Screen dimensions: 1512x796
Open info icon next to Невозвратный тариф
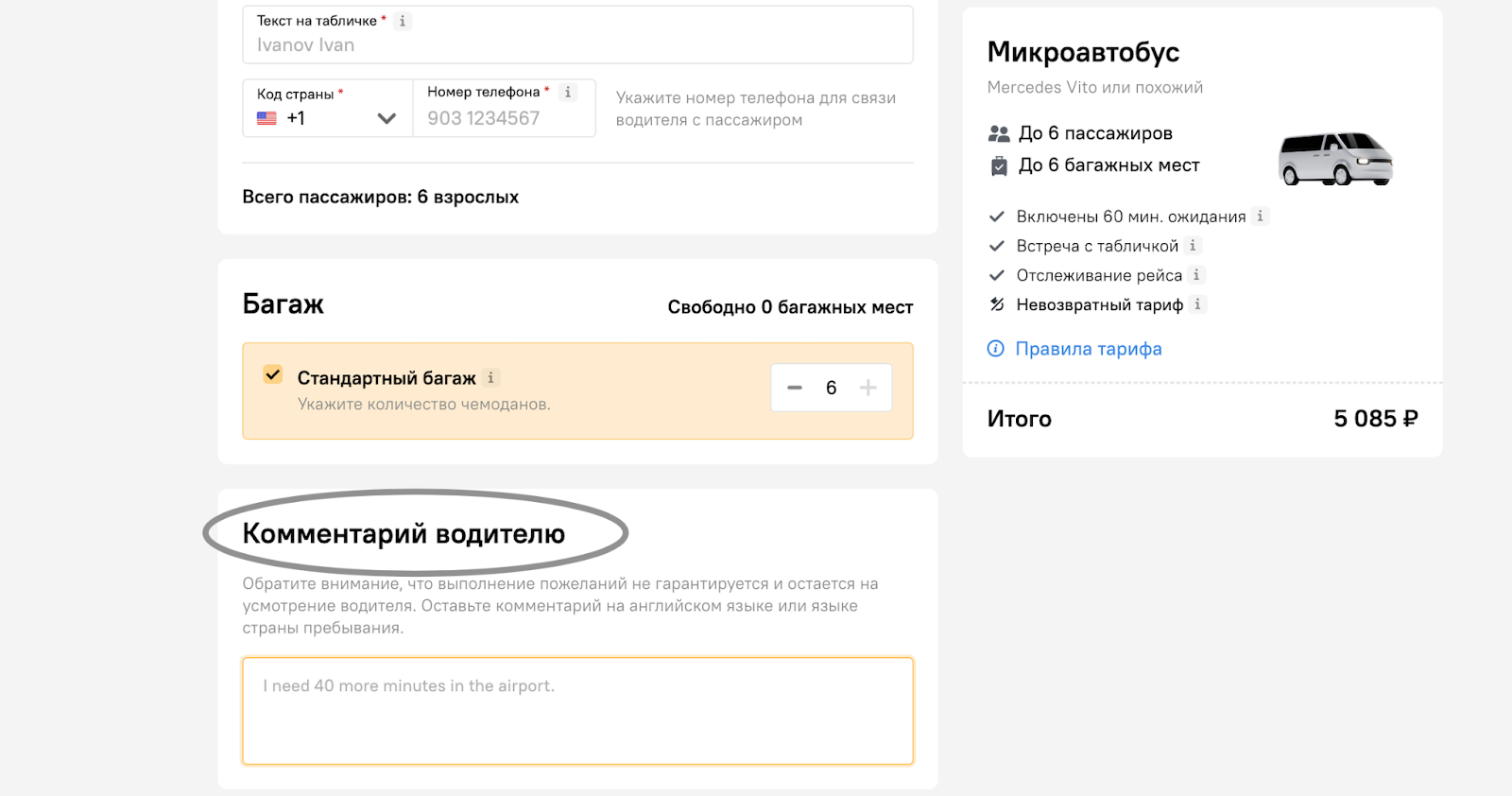click(x=1197, y=303)
